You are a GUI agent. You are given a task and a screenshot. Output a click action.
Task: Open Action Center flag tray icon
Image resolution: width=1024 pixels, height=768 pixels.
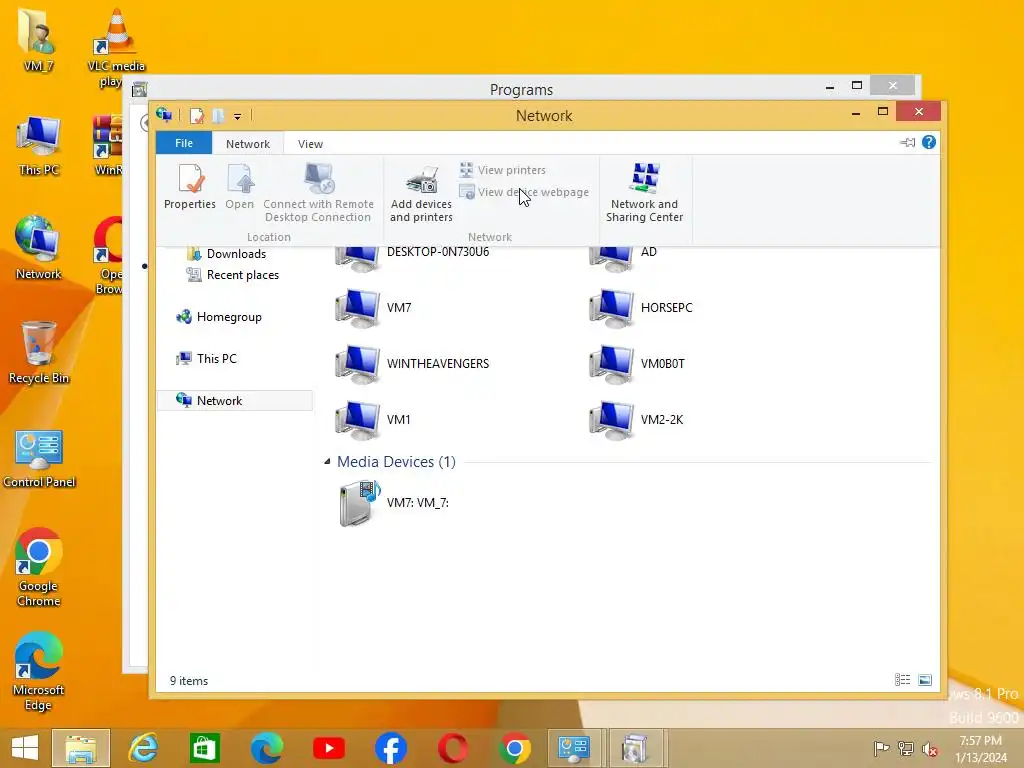click(882, 749)
